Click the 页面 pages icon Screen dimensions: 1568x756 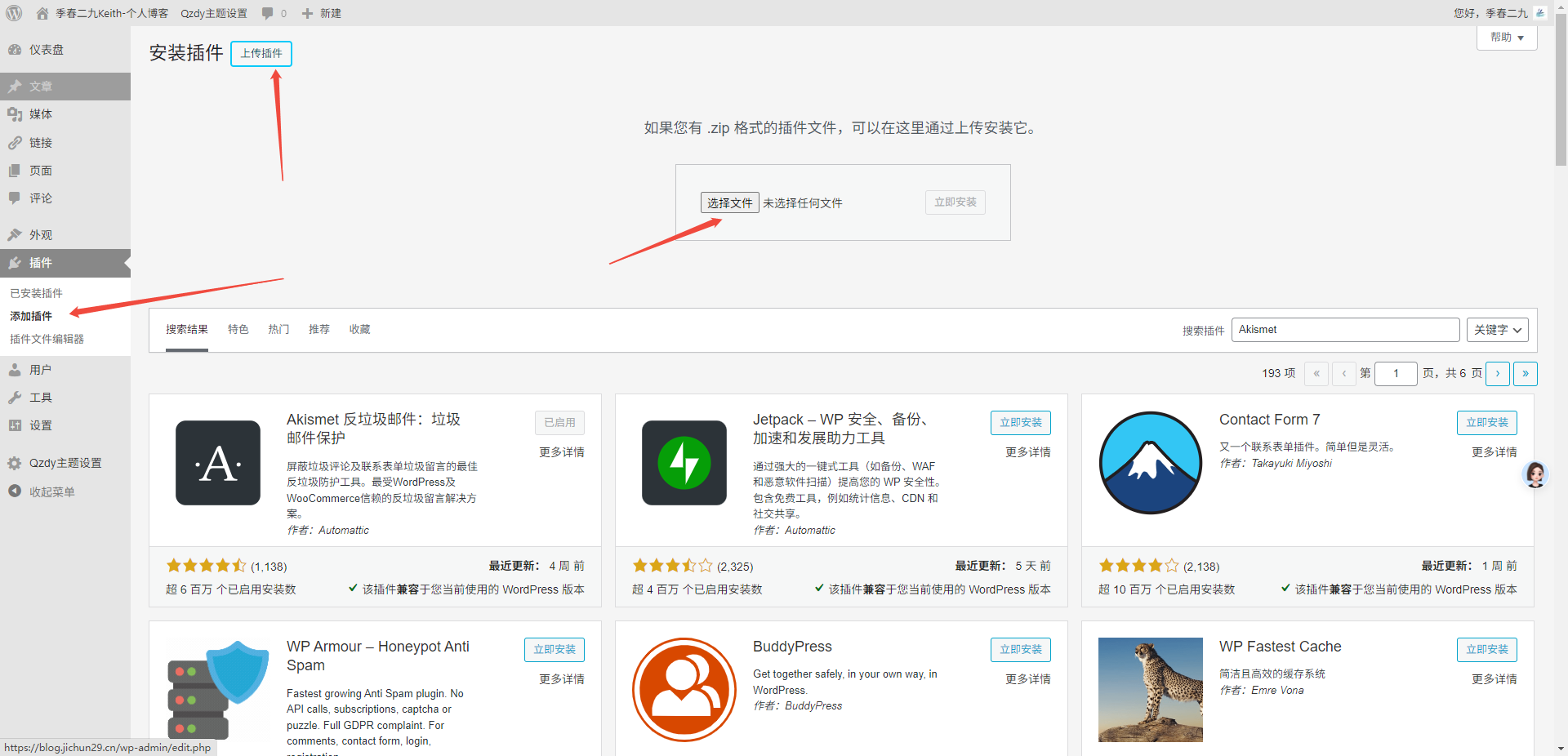click(15, 171)
